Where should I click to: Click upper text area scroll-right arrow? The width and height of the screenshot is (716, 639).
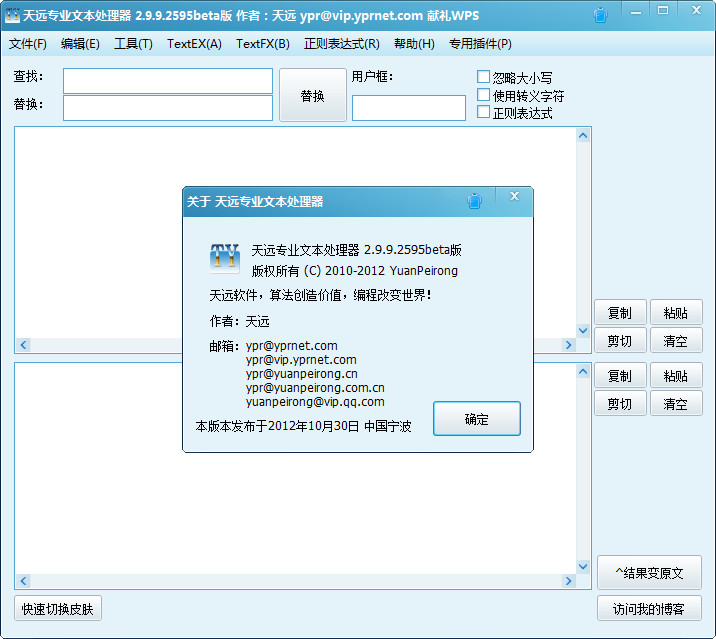[569, 344]
